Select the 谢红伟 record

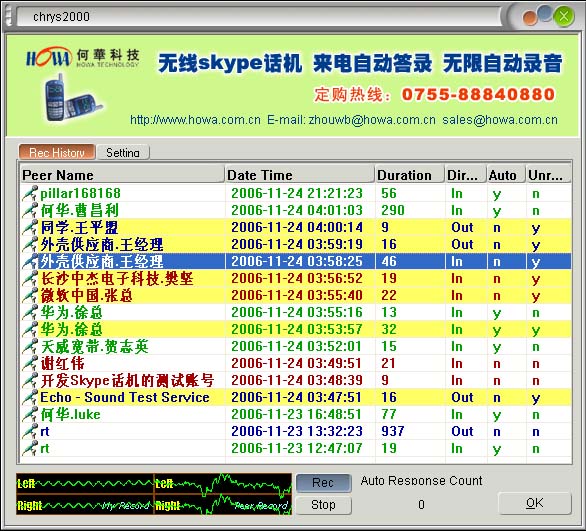point(295,363)
